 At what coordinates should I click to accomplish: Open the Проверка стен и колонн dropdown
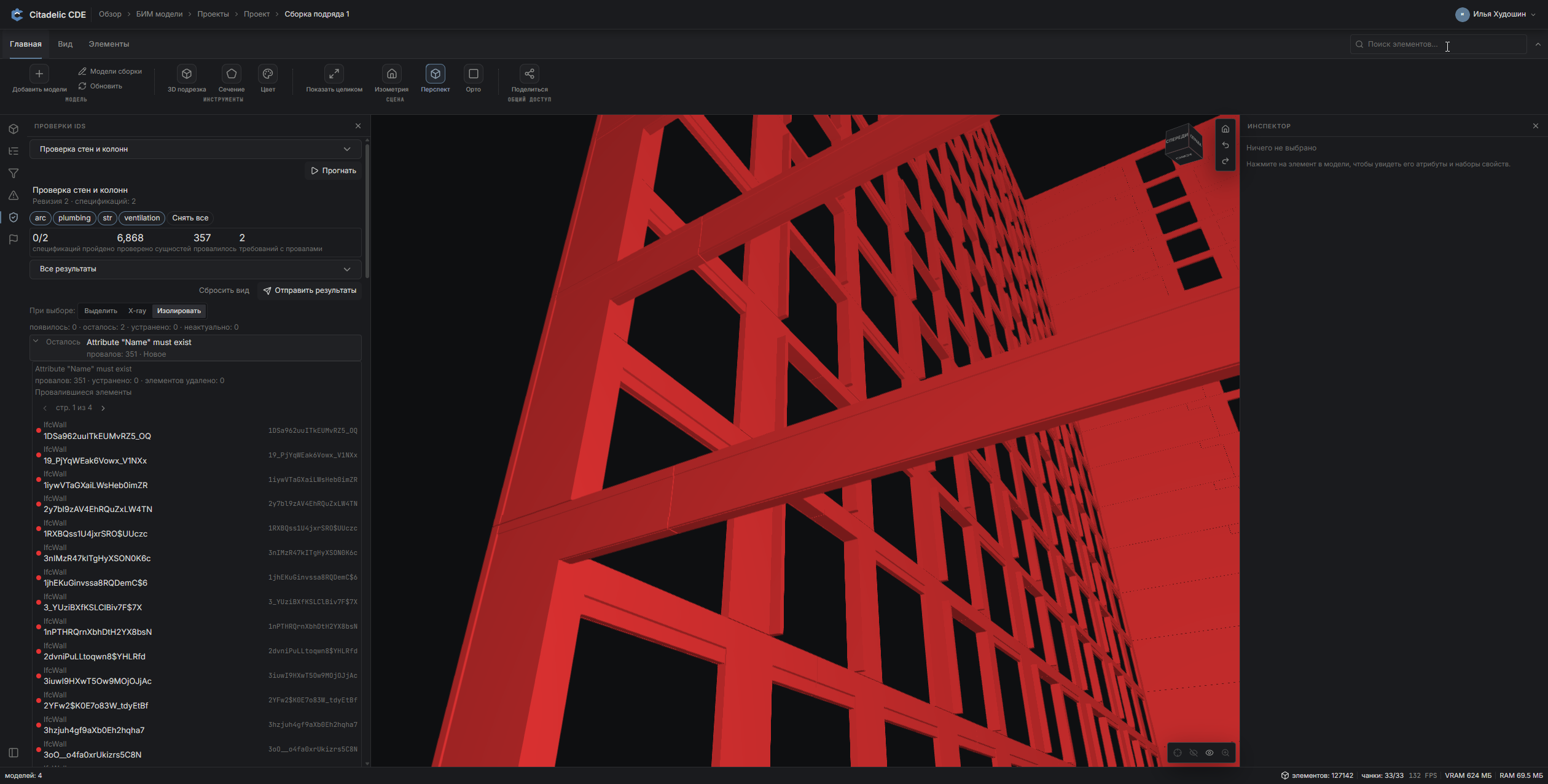tap(195, 149)
